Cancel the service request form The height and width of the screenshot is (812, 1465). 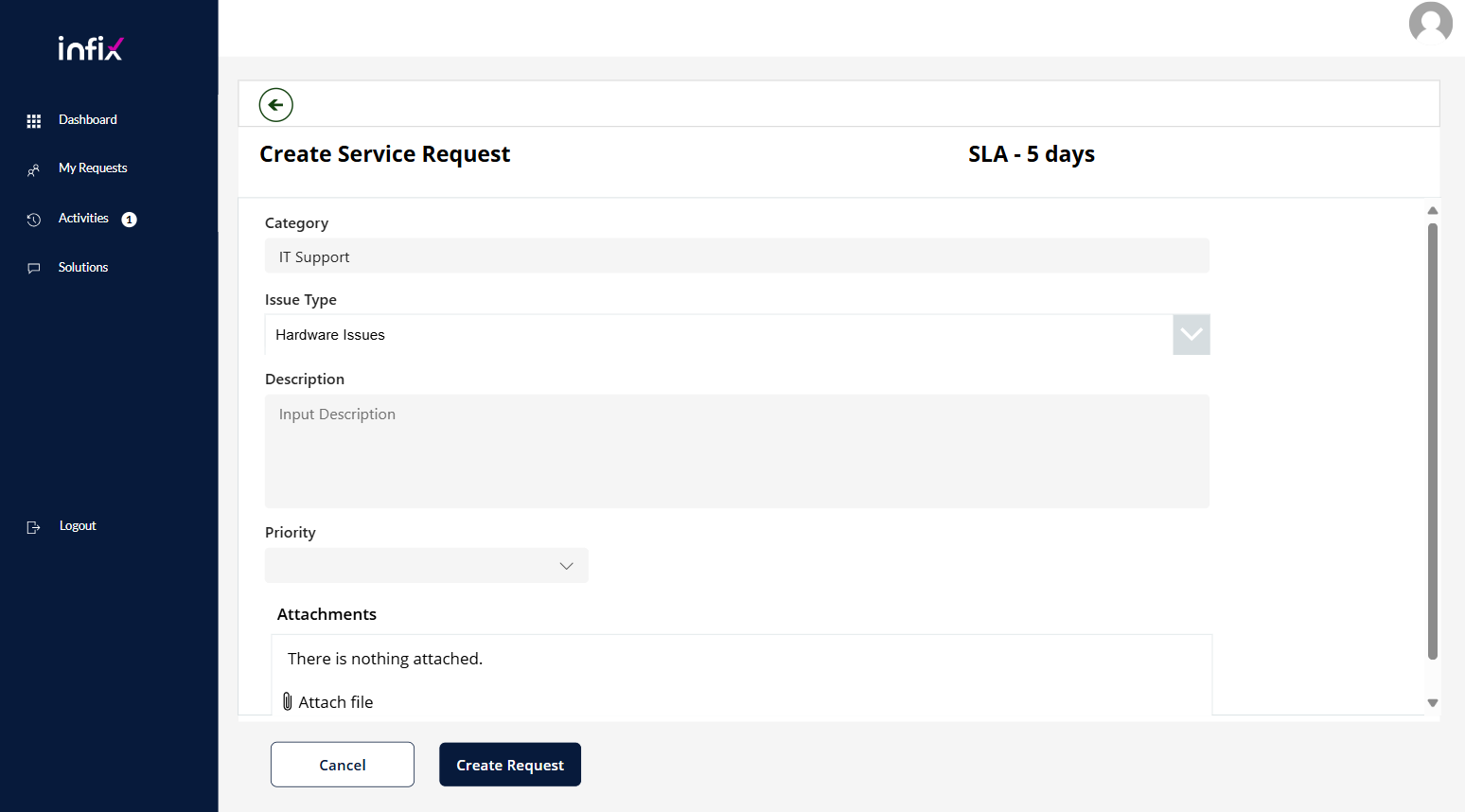click(x=343, y=765)
